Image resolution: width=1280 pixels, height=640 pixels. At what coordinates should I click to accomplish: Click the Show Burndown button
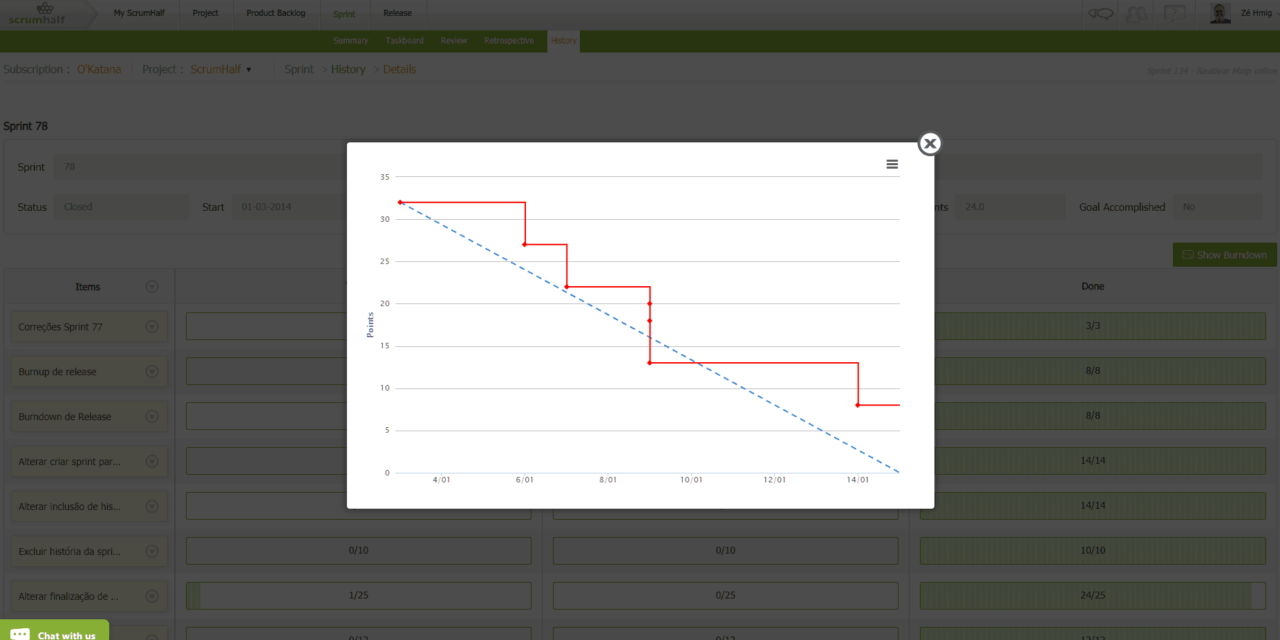(x=1224, y=254)
